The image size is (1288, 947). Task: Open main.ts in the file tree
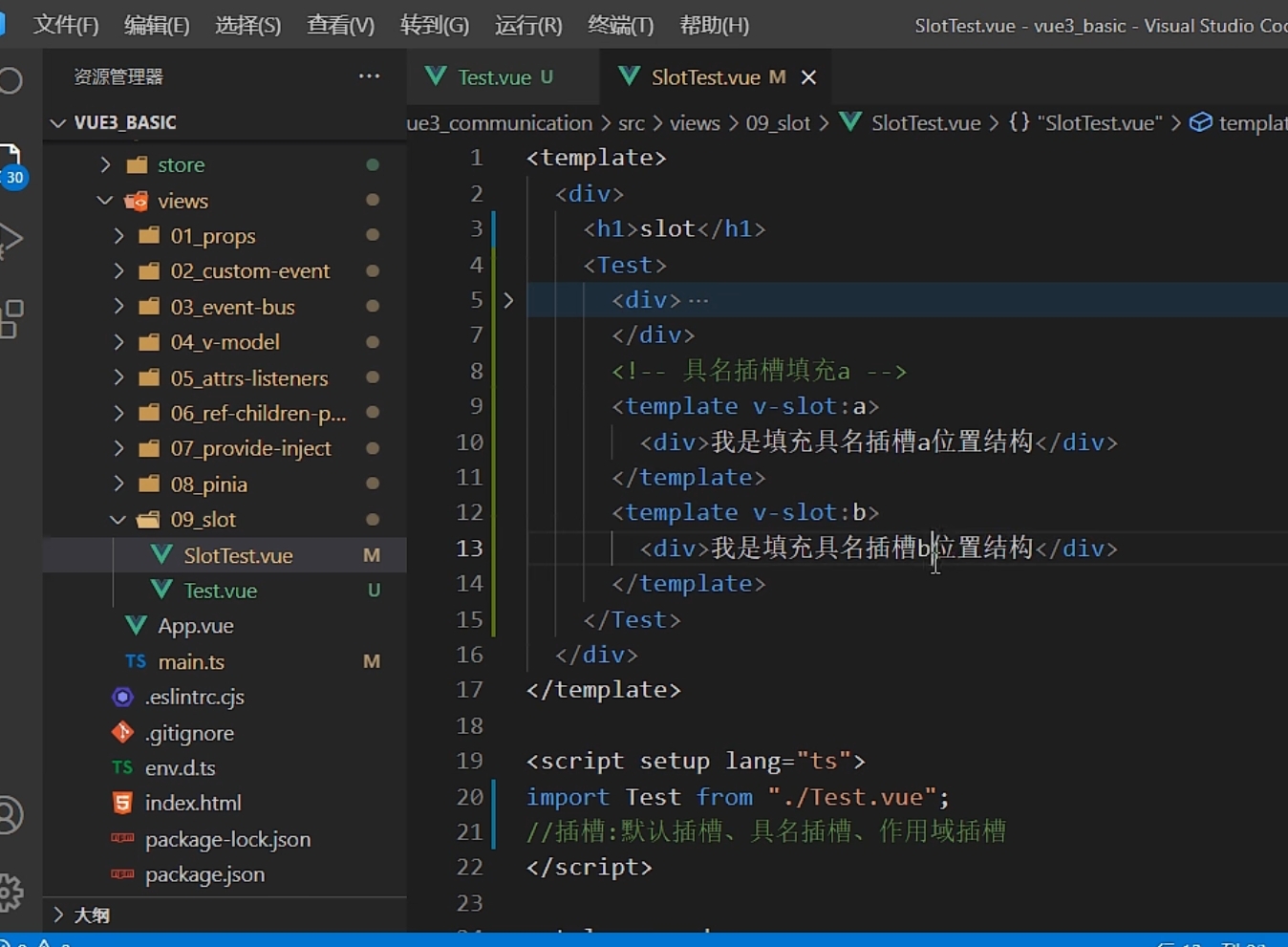tap(225, 661)
